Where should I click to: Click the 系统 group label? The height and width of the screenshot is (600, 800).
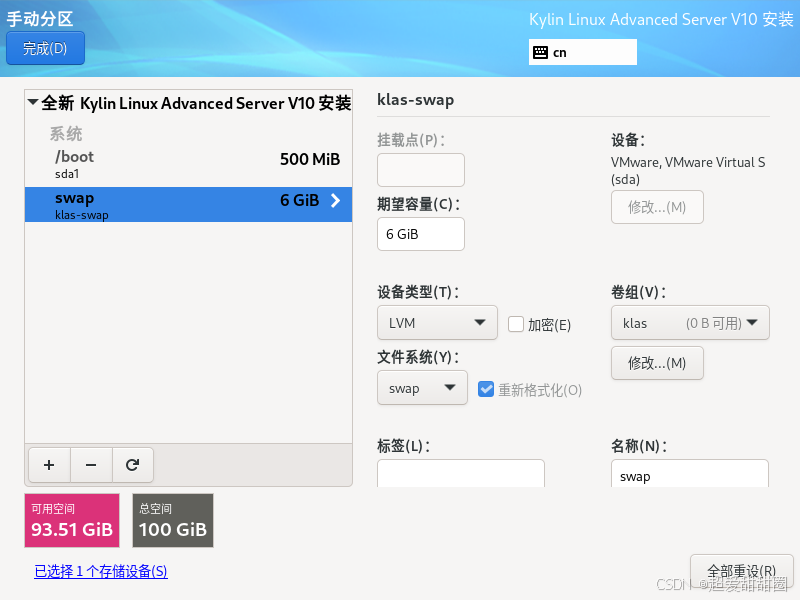click(x=66, y=134)
